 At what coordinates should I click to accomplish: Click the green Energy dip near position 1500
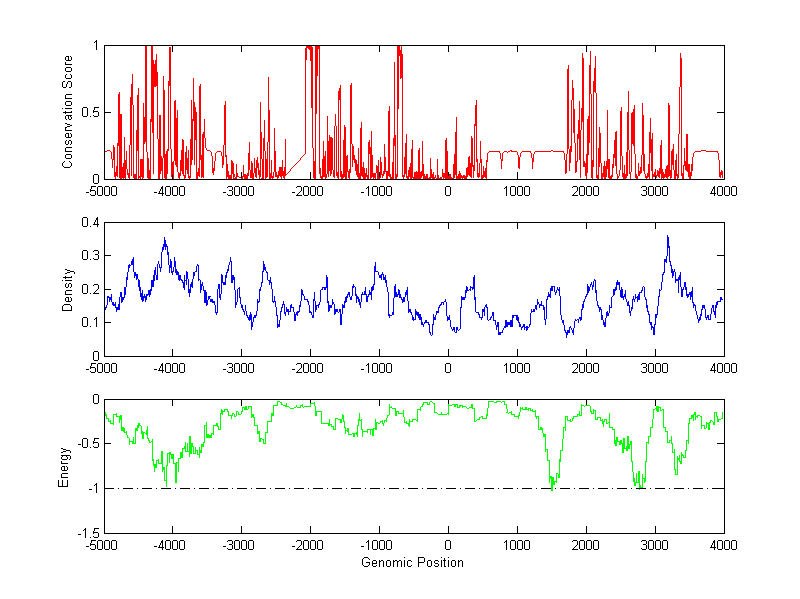[x=552, y=487]
